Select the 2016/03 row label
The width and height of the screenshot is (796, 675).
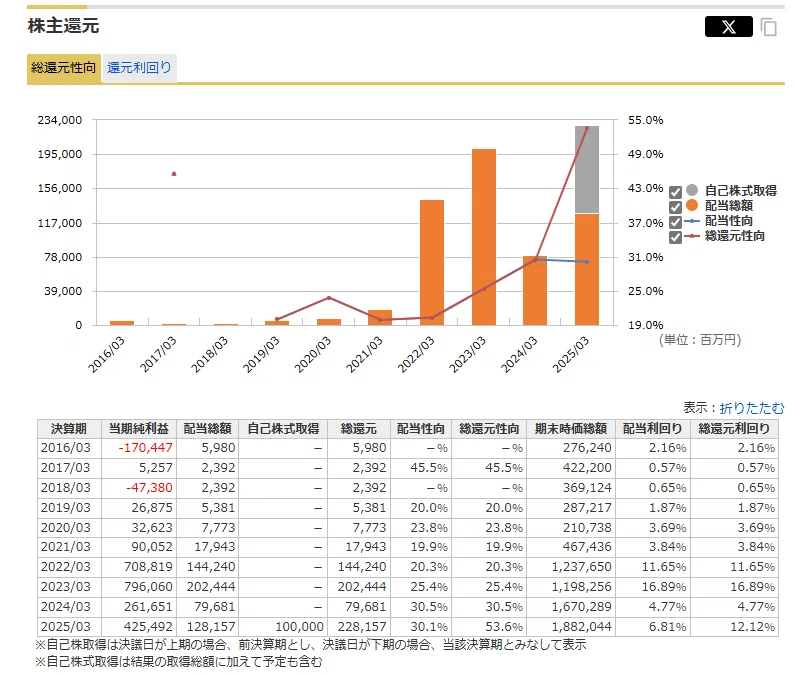point(66,448)
